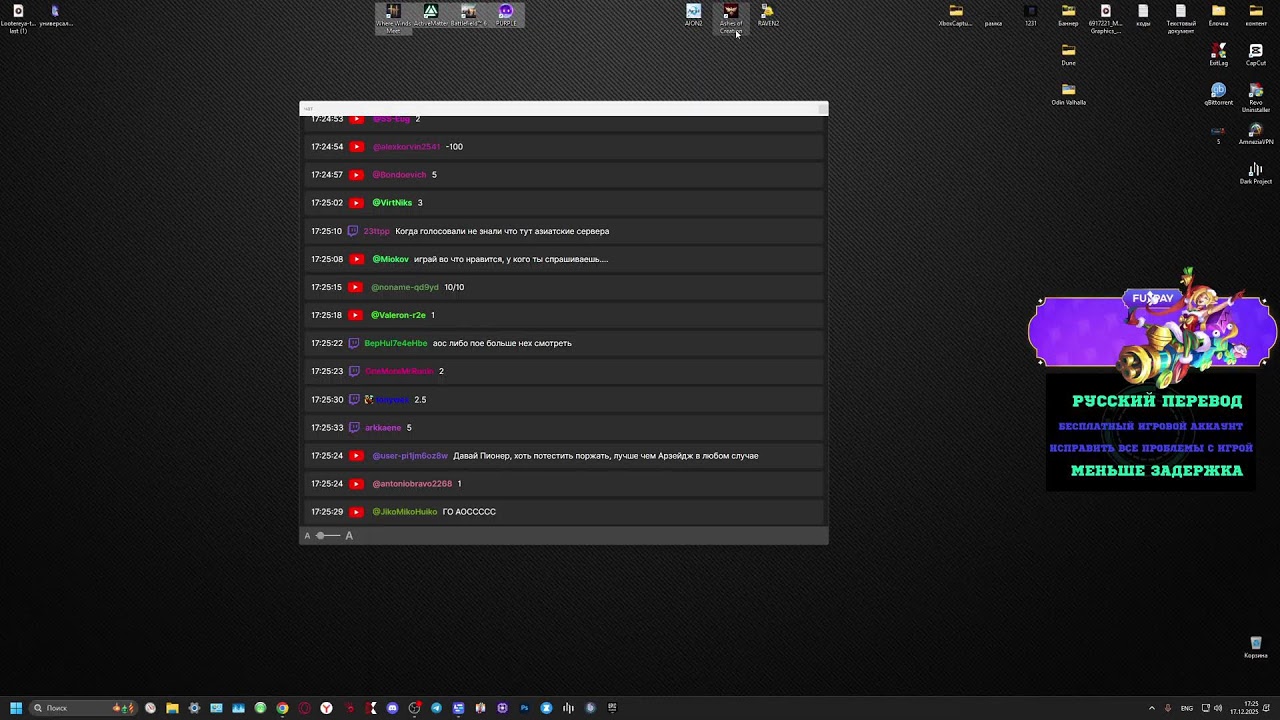
Task: Click the AmneziaVPN desktop shortcut
Action: pyautogui.click(x=1256, y=135)
